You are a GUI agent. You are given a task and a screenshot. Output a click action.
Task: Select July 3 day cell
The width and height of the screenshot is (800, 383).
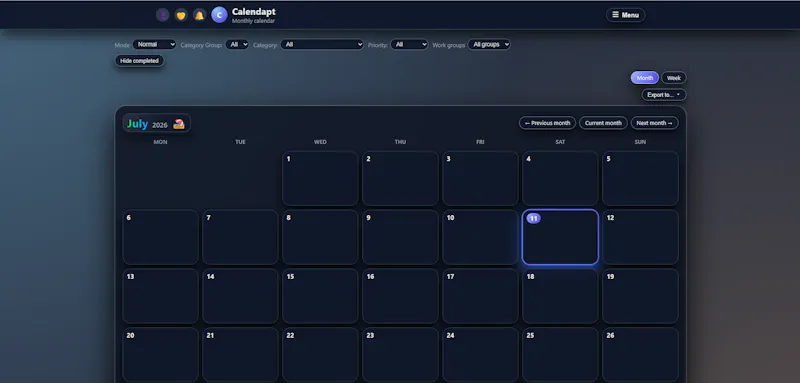pos(480,178)
